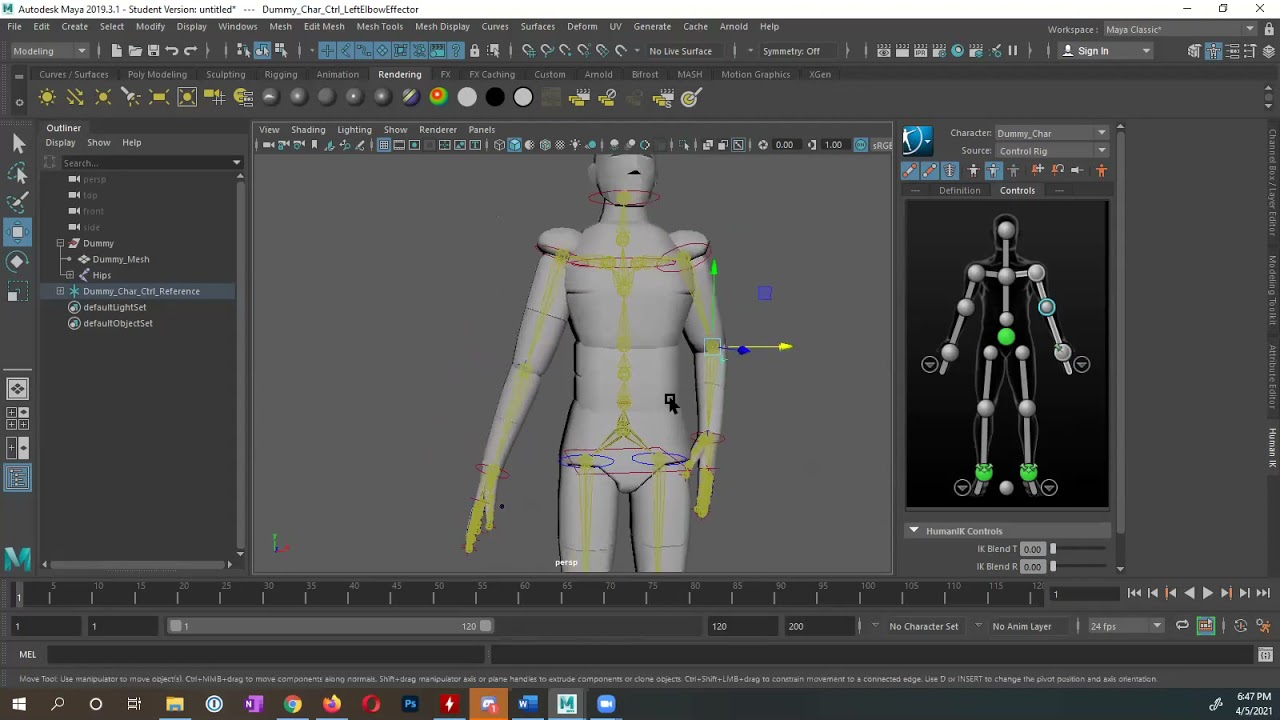Toggle the auto keyframe button

[x=1241, y=626]
